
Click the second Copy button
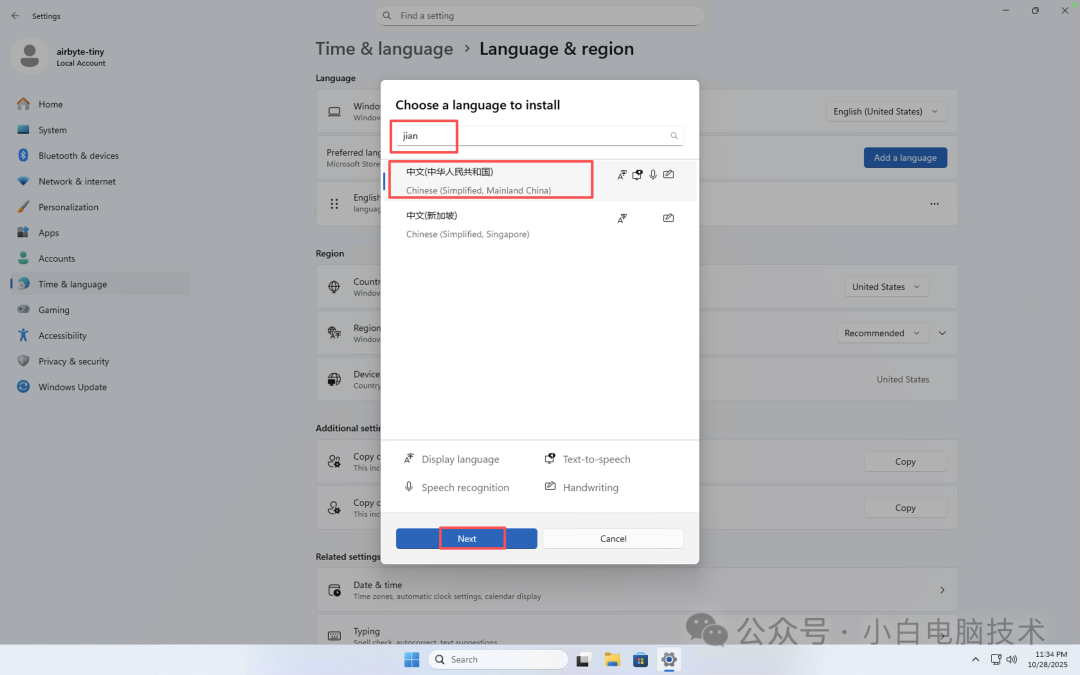[905, 508]
